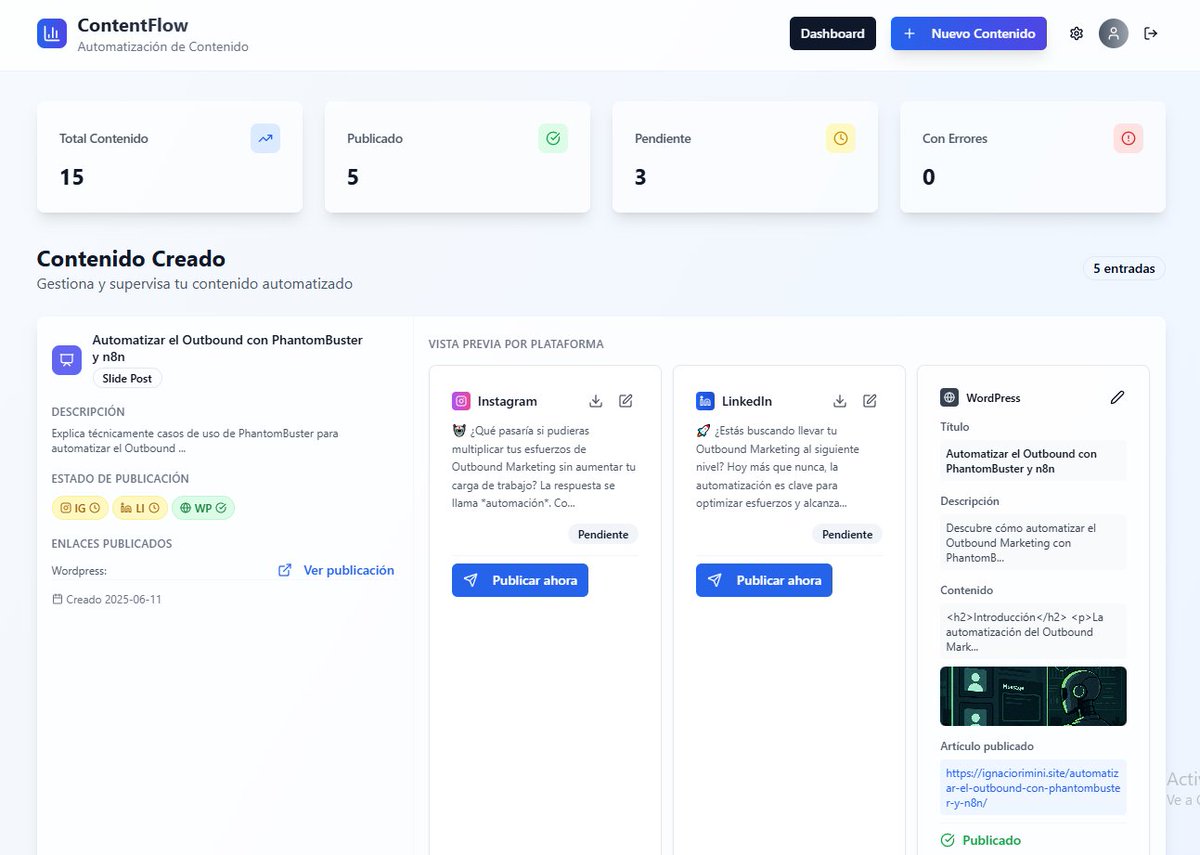
Task: Click the 'Creado 2025-06-11' date text
Action: click(114, 600)
